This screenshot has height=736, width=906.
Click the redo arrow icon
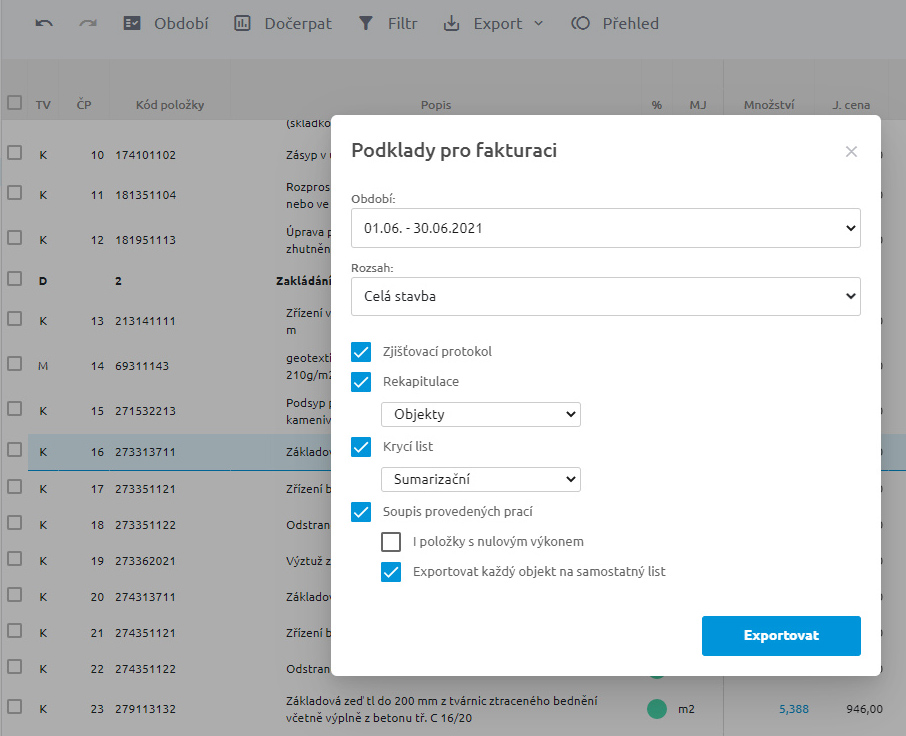pyautogui.click(x=88, y=23)
